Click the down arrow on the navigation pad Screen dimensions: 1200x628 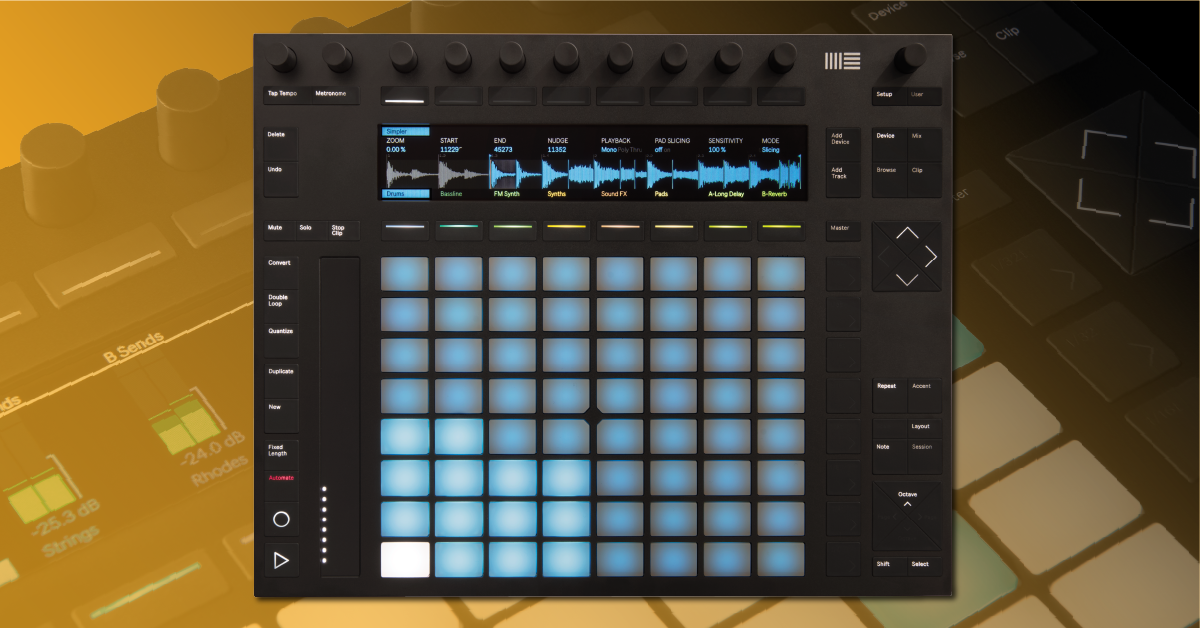906,279
